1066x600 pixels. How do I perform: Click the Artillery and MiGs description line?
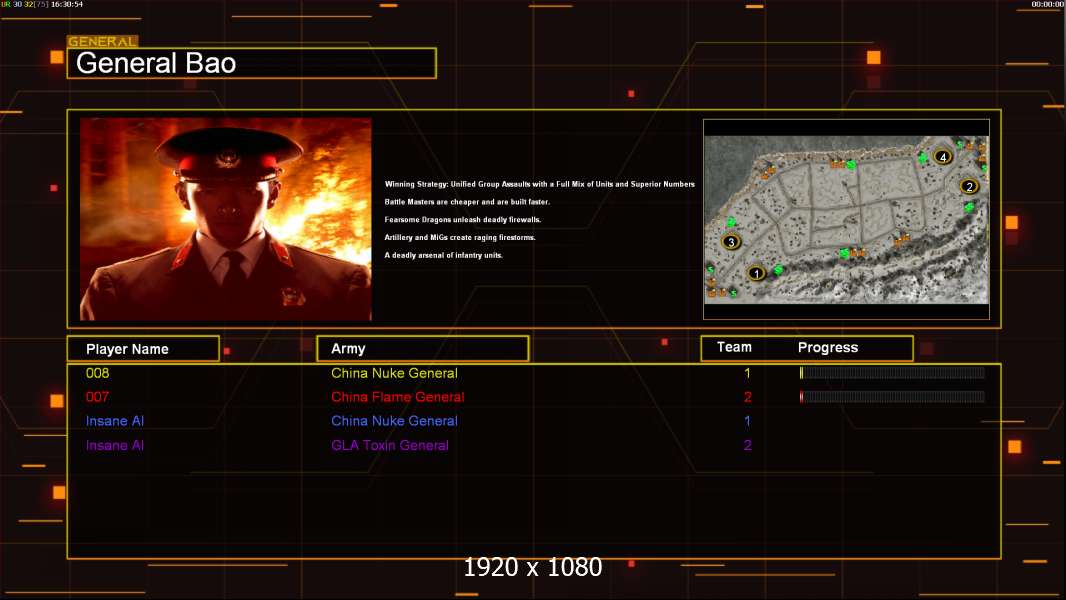[460, 237]
